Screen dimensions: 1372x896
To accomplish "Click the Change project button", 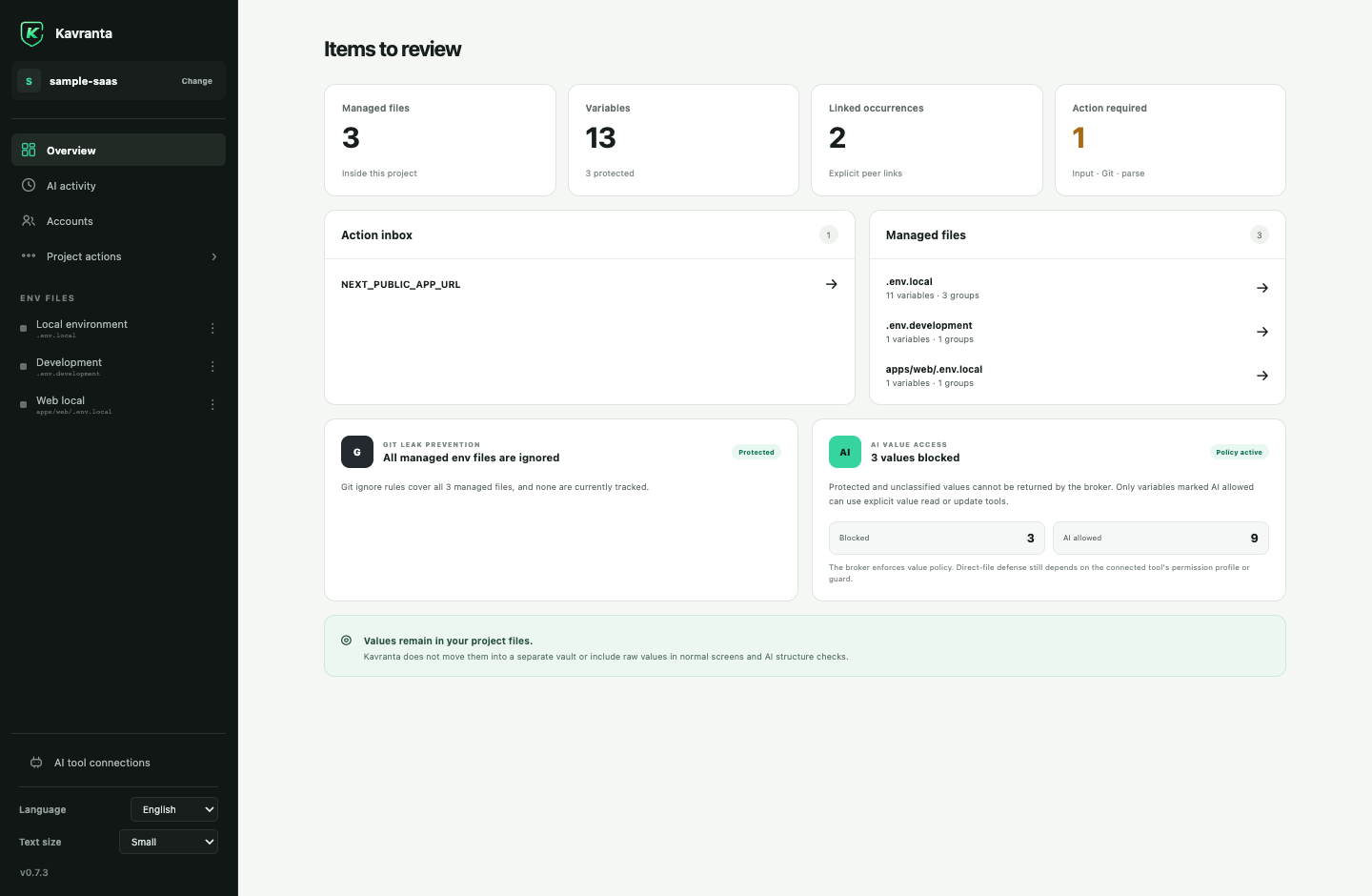I will [x=197, y=81].
